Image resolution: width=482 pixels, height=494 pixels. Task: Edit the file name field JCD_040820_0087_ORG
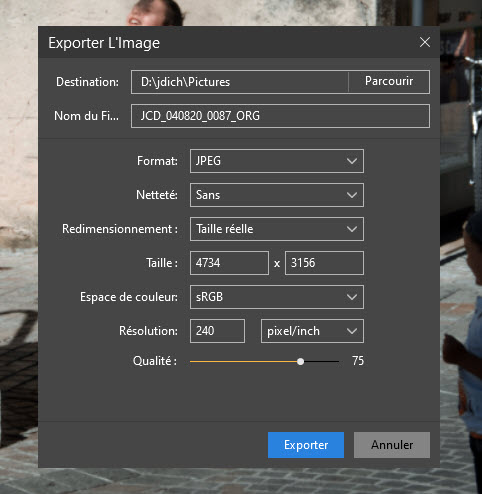(280, 116)
